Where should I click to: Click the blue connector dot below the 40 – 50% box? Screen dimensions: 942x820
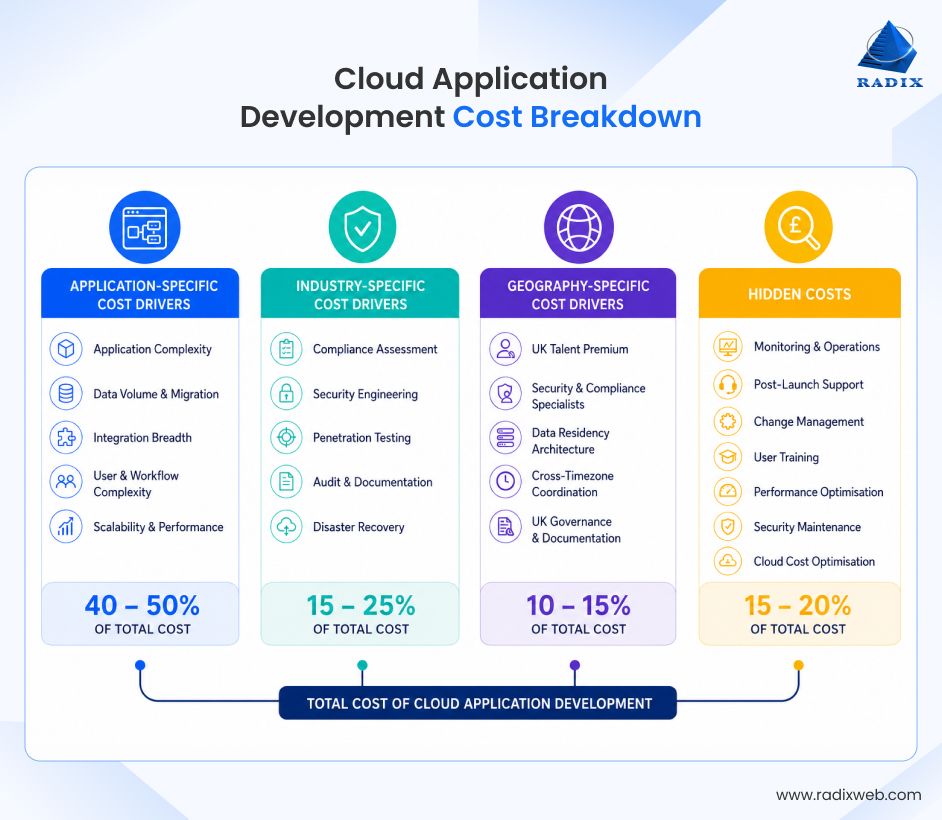click(140, 665)
